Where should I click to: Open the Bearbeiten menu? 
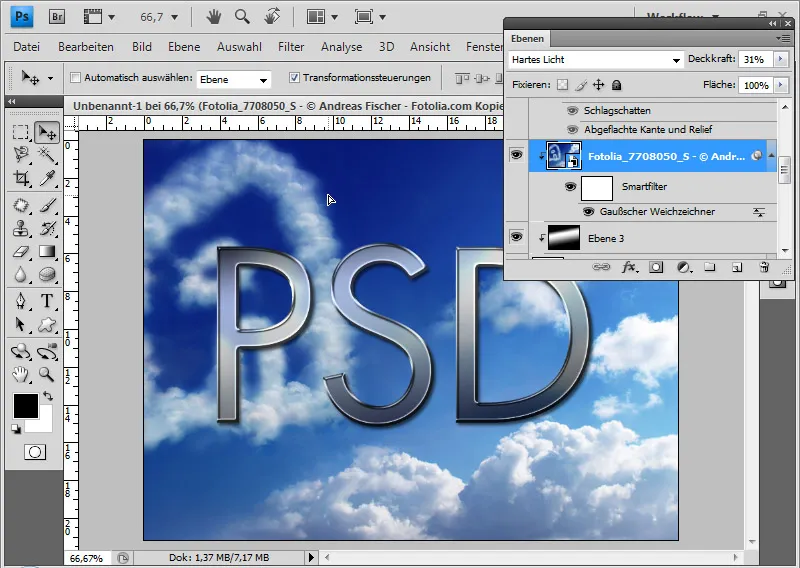pos(86,47)
